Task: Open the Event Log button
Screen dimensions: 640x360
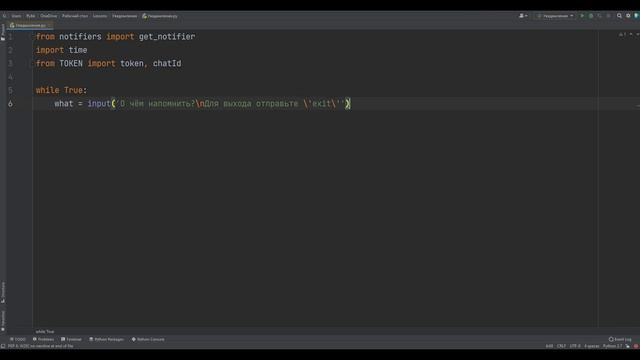Action: coord(620,339)
